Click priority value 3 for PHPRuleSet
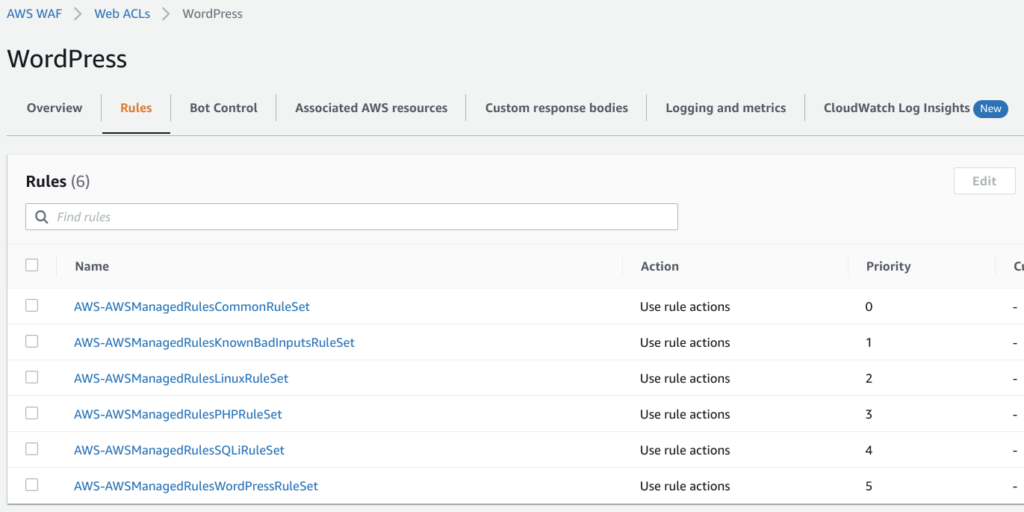Viewport: 1024px width, 512px height. (x=869, y=415)
